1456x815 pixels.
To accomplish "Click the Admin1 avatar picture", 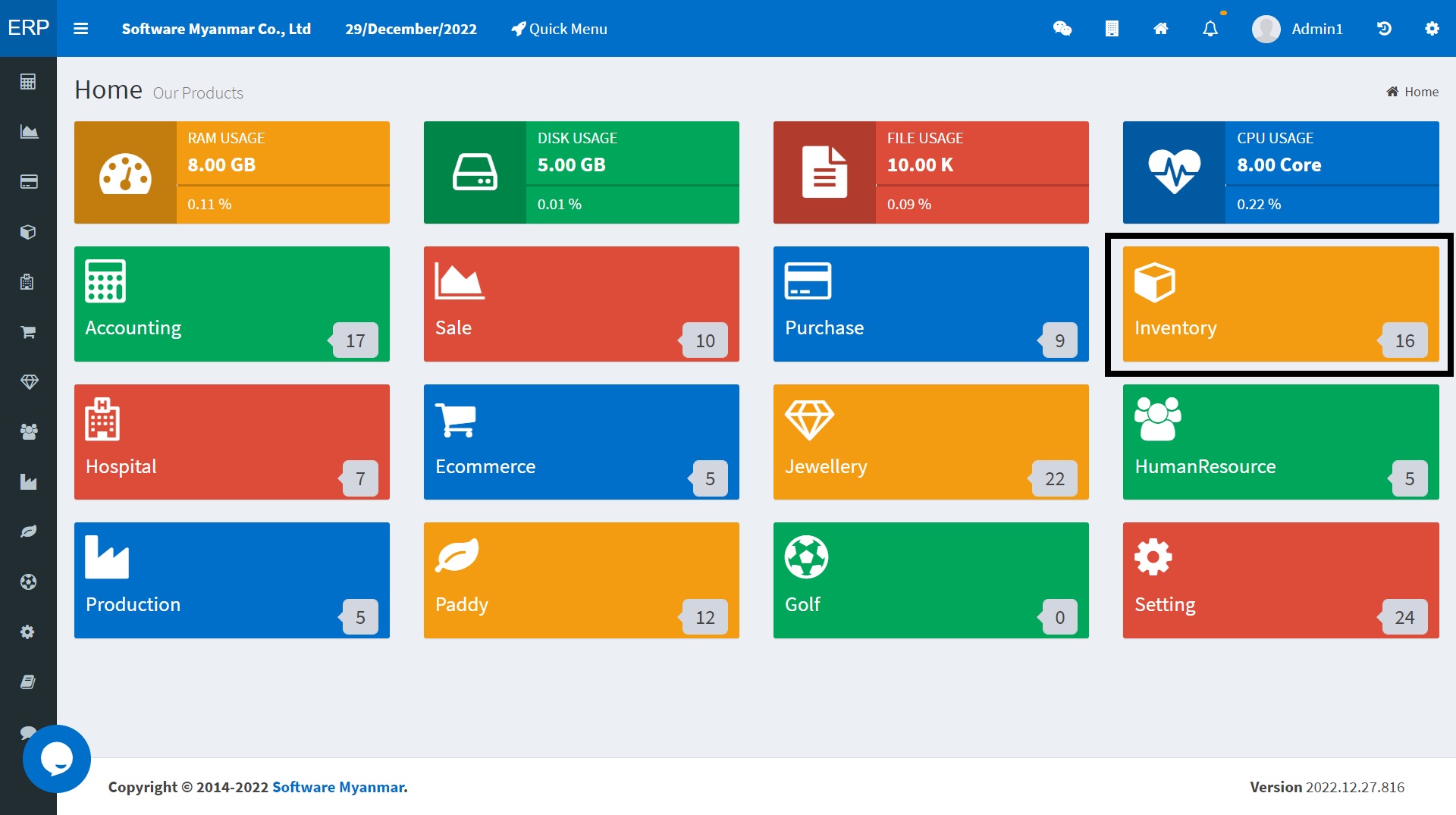I will 1266,29.
